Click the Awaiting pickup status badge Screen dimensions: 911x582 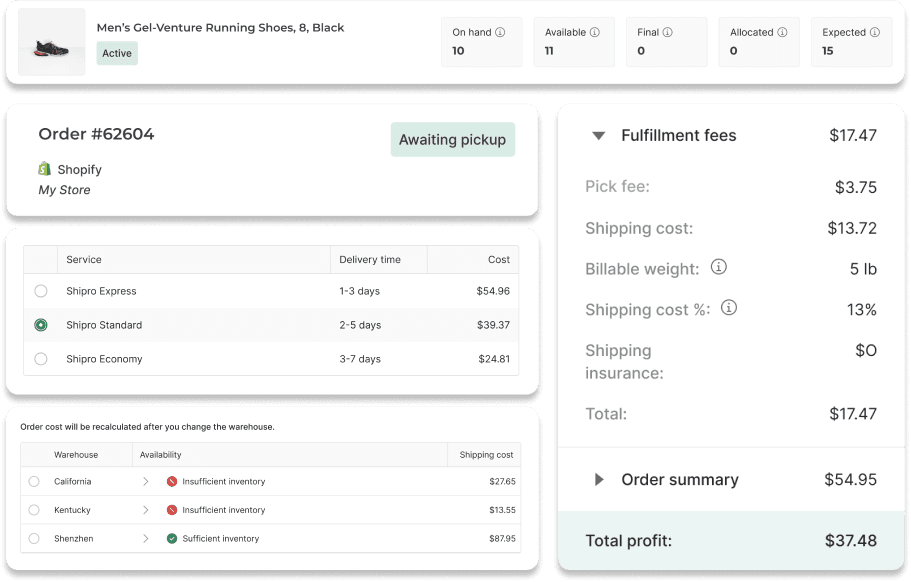coord(452,140)
